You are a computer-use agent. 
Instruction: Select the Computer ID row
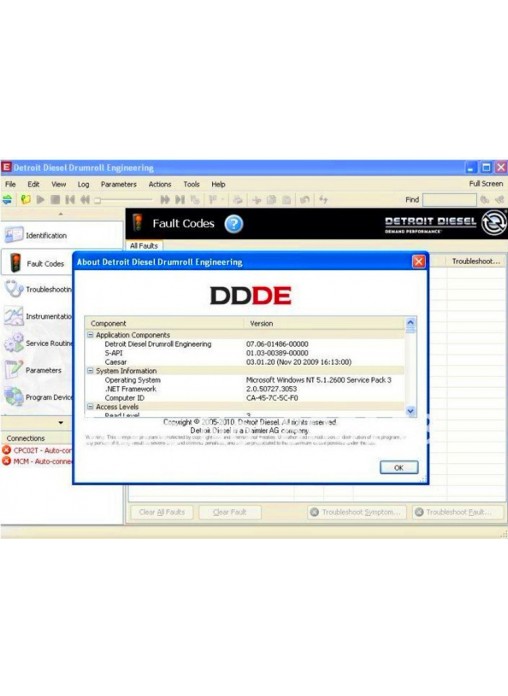point(245,398)
